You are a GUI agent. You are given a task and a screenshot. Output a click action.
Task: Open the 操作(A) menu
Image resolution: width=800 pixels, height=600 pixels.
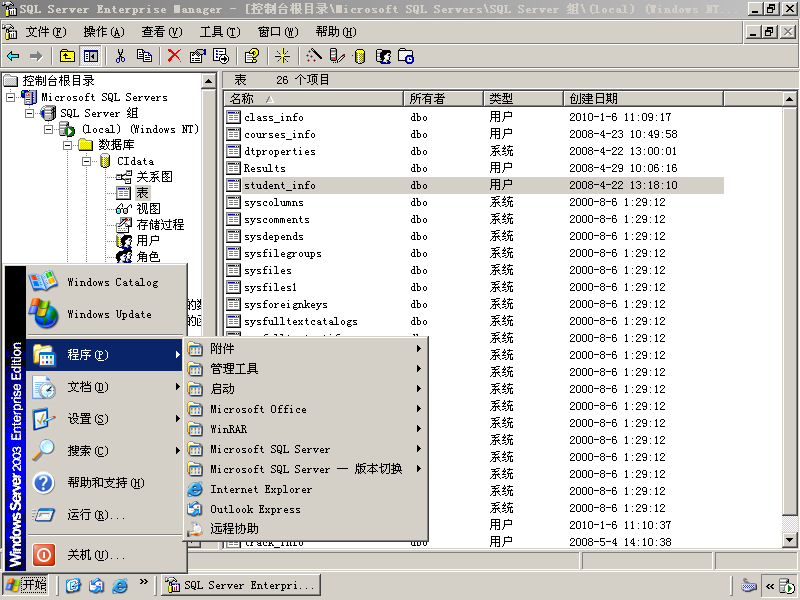click(104, 32)
